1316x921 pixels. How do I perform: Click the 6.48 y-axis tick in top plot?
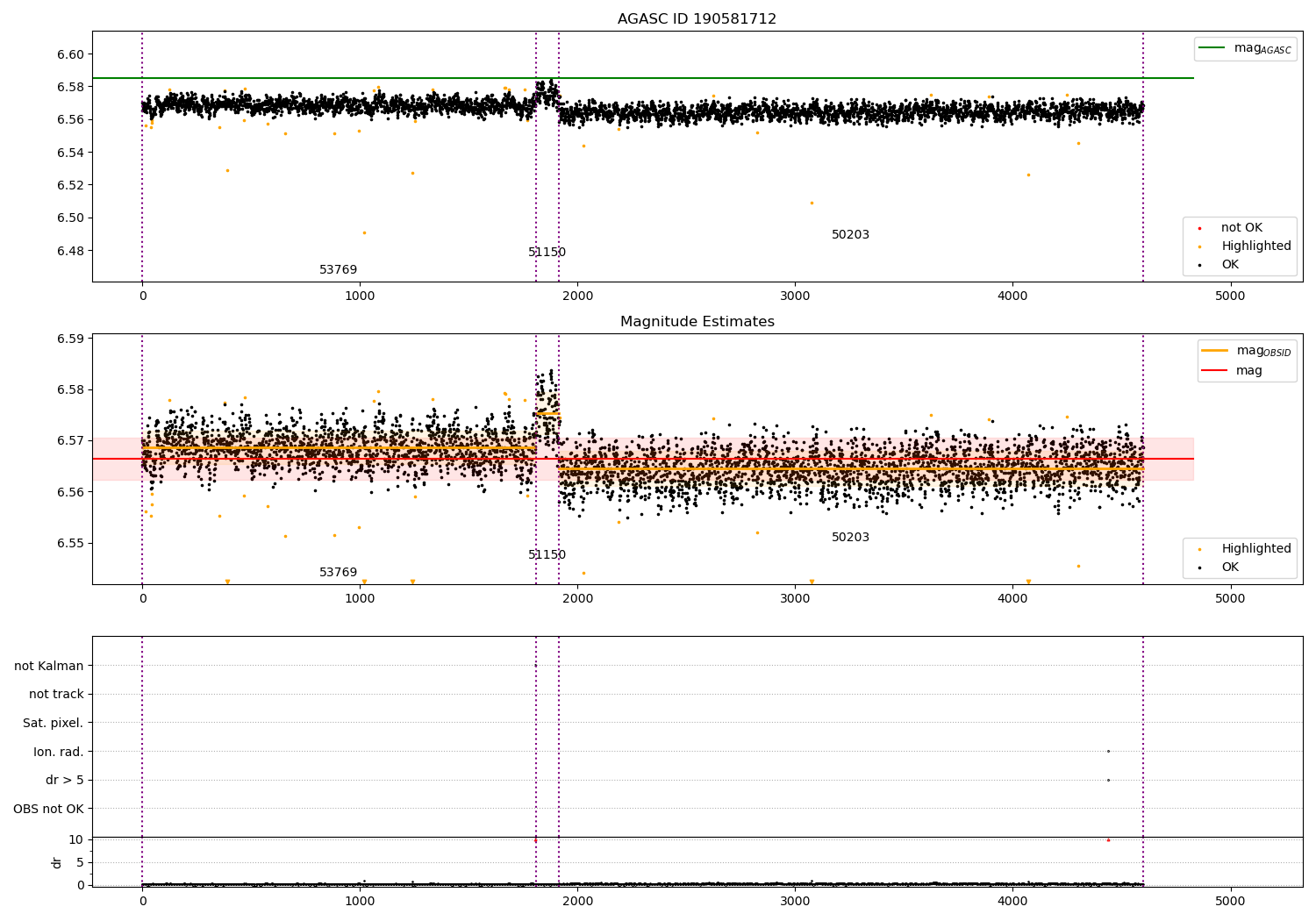[x=70, y=251]
